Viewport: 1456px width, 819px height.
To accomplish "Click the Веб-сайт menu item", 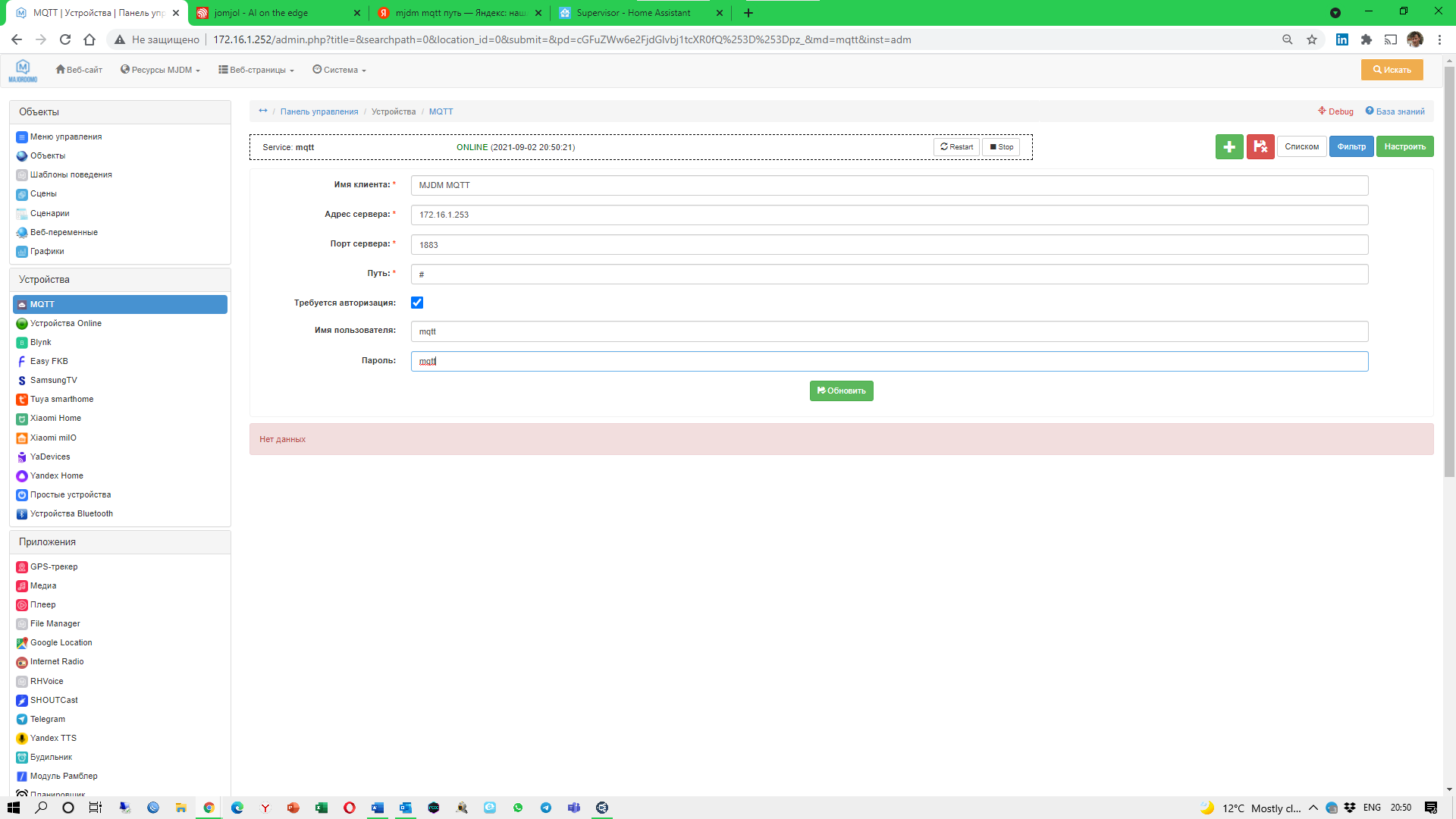I will 78,69.
